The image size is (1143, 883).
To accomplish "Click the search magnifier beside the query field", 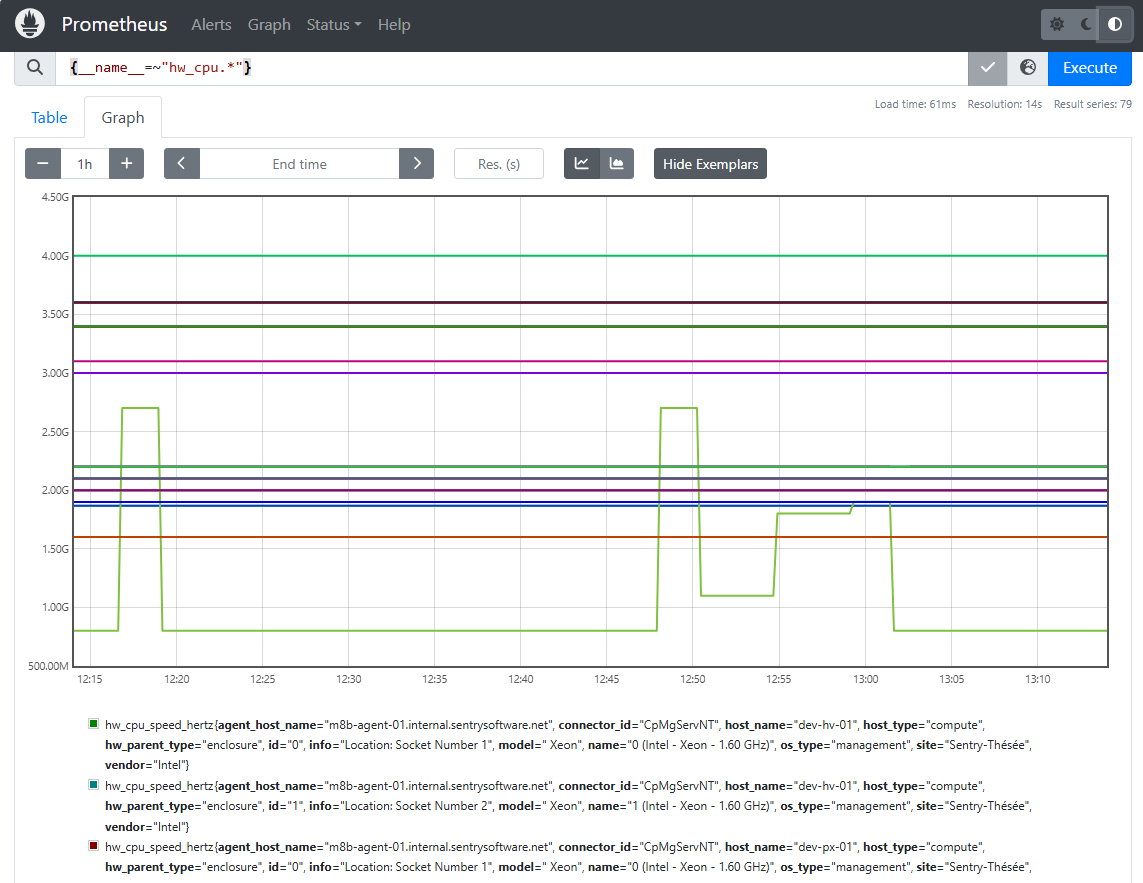I will pos(34,67).
